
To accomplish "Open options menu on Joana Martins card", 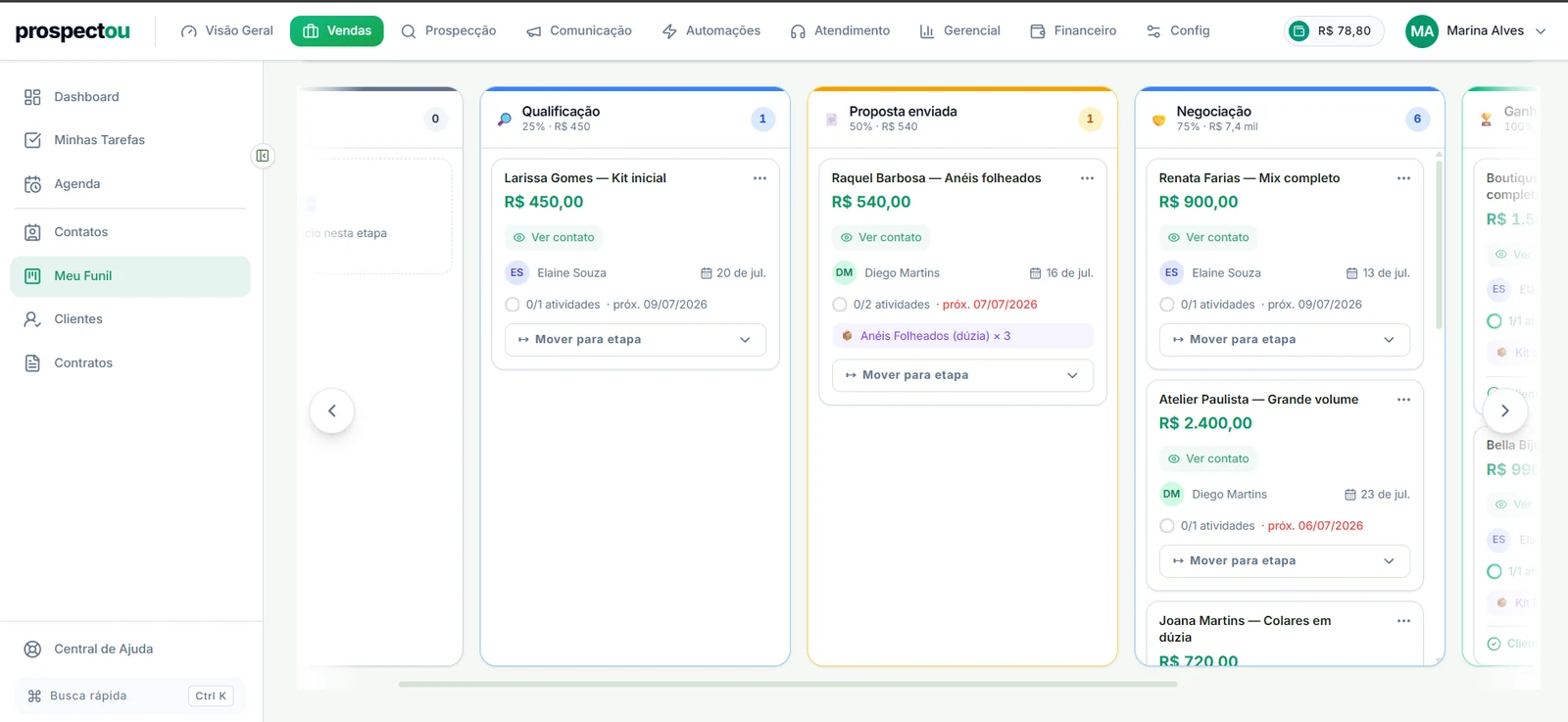I will tap(1403, 621).
